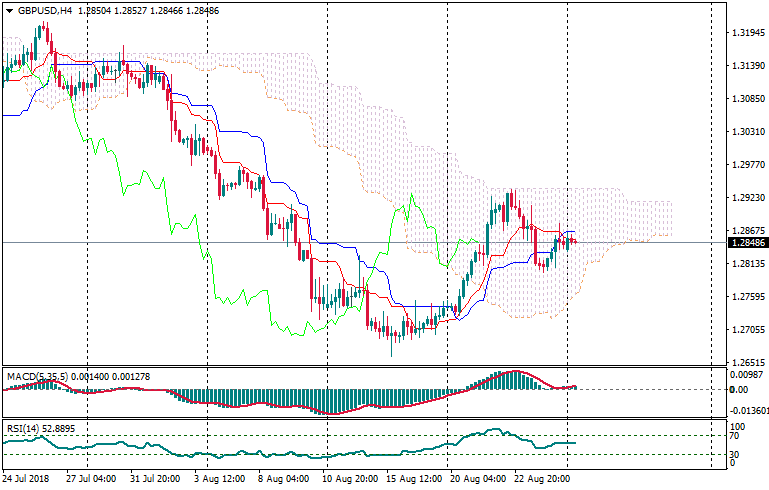Click the RSI 30 level scale label
Screen dimensions: 769x490
pyautogui.click(x=735, y=455)
